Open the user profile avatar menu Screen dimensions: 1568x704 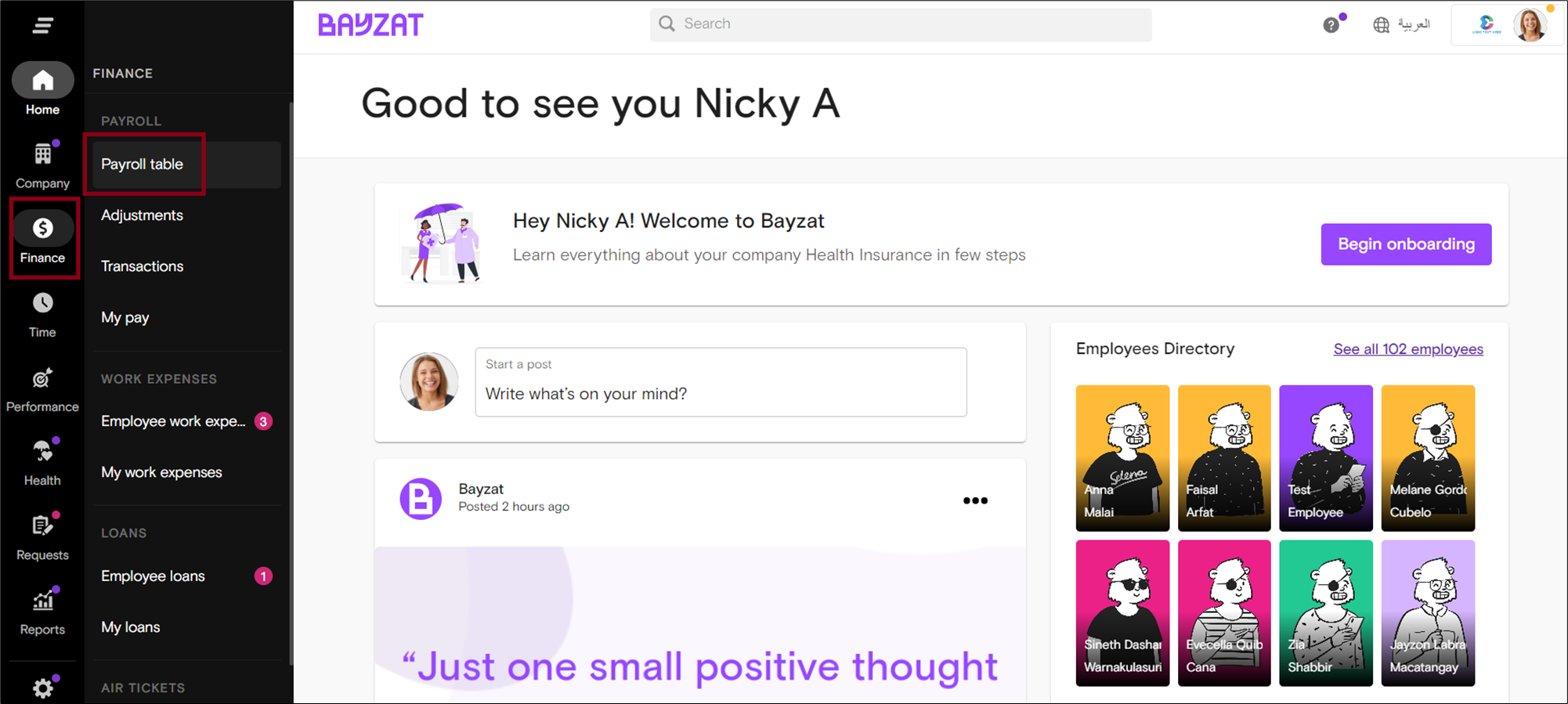tap(1531, 25)
